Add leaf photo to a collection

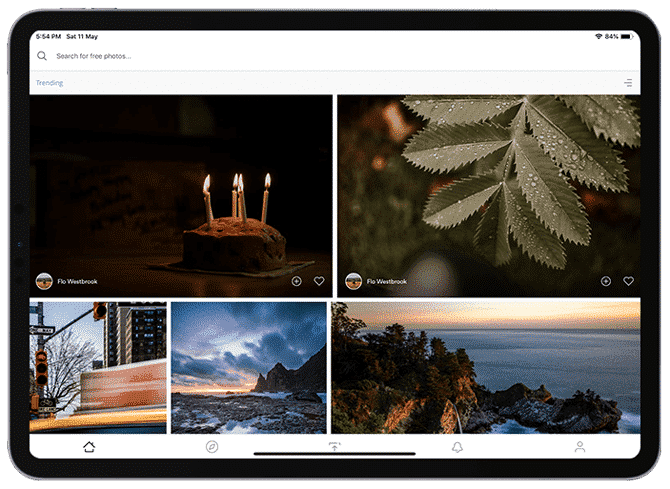point(606,281)
